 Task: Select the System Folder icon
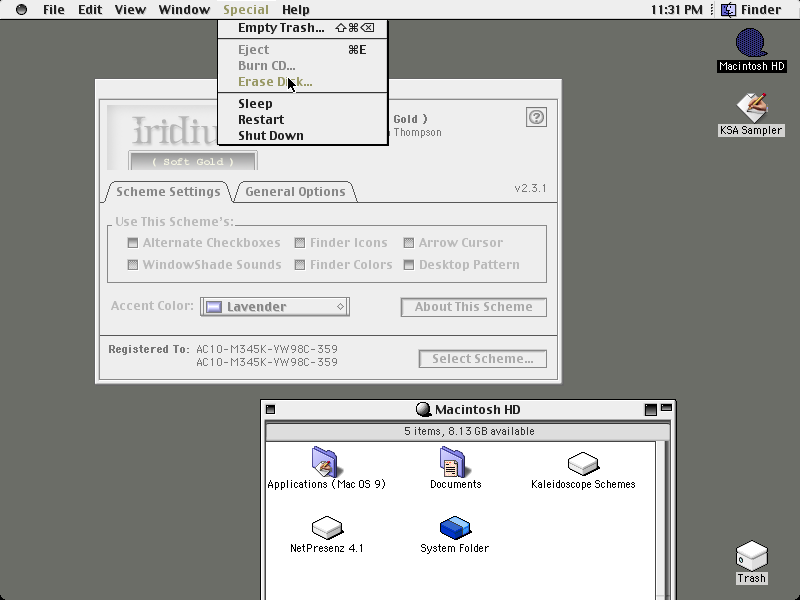click(x=455, y=528)
